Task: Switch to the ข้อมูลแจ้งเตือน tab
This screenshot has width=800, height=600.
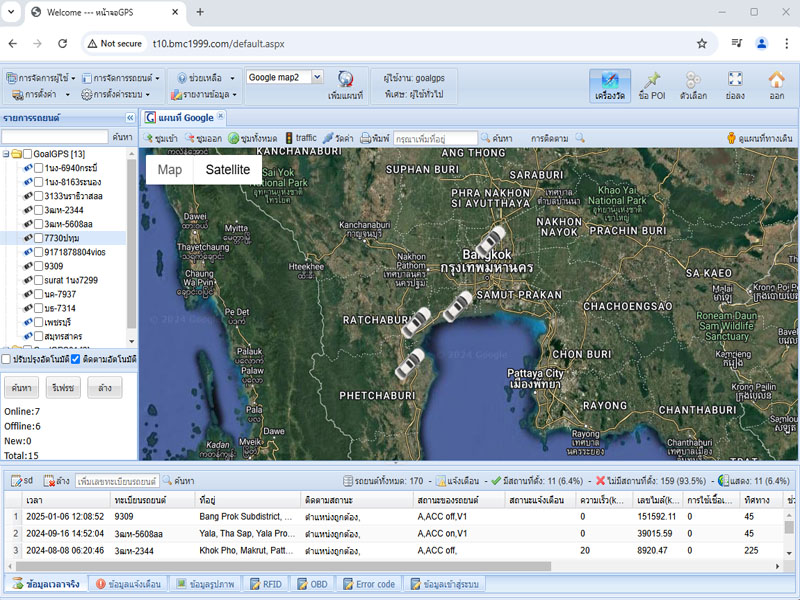Action: tap(128, 584)
